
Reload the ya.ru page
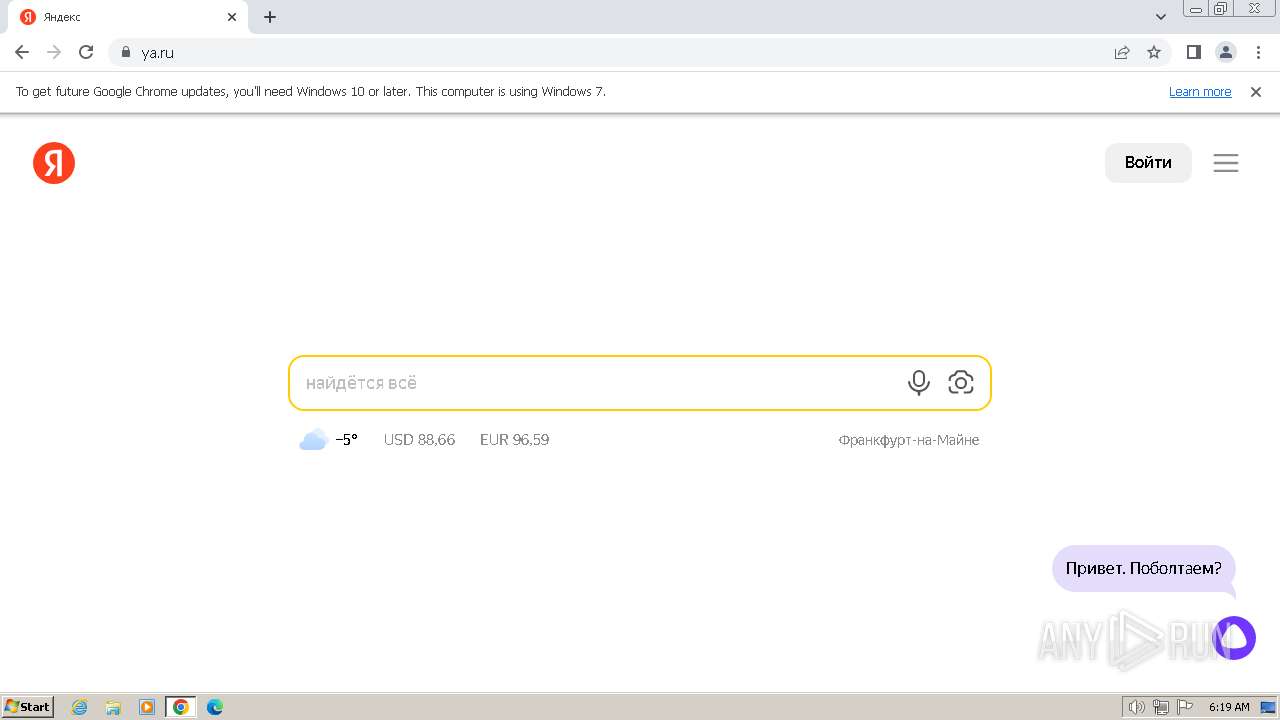coord(86,52)
